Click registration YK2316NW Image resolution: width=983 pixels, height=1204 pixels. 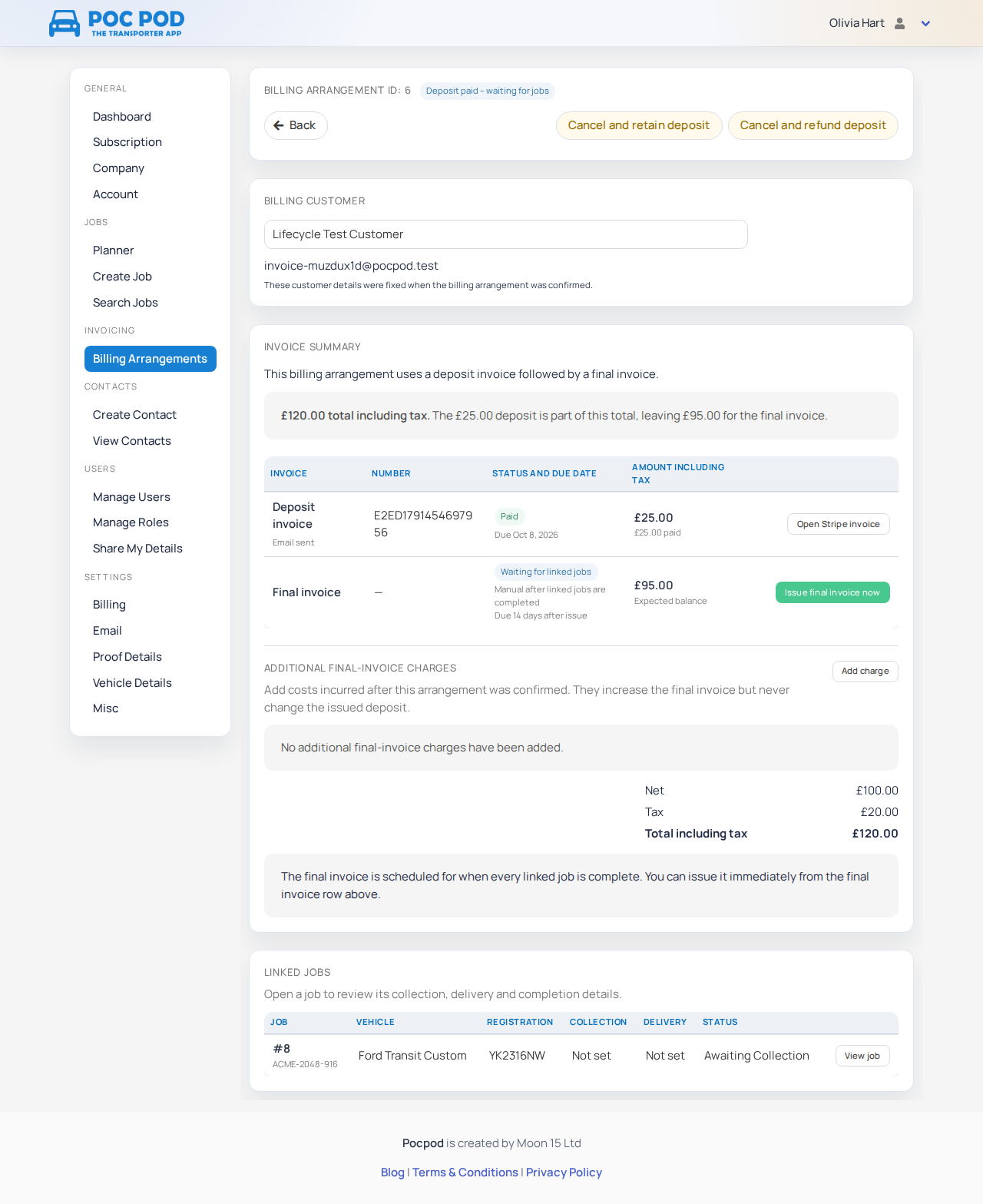(x=517, y=1056)
